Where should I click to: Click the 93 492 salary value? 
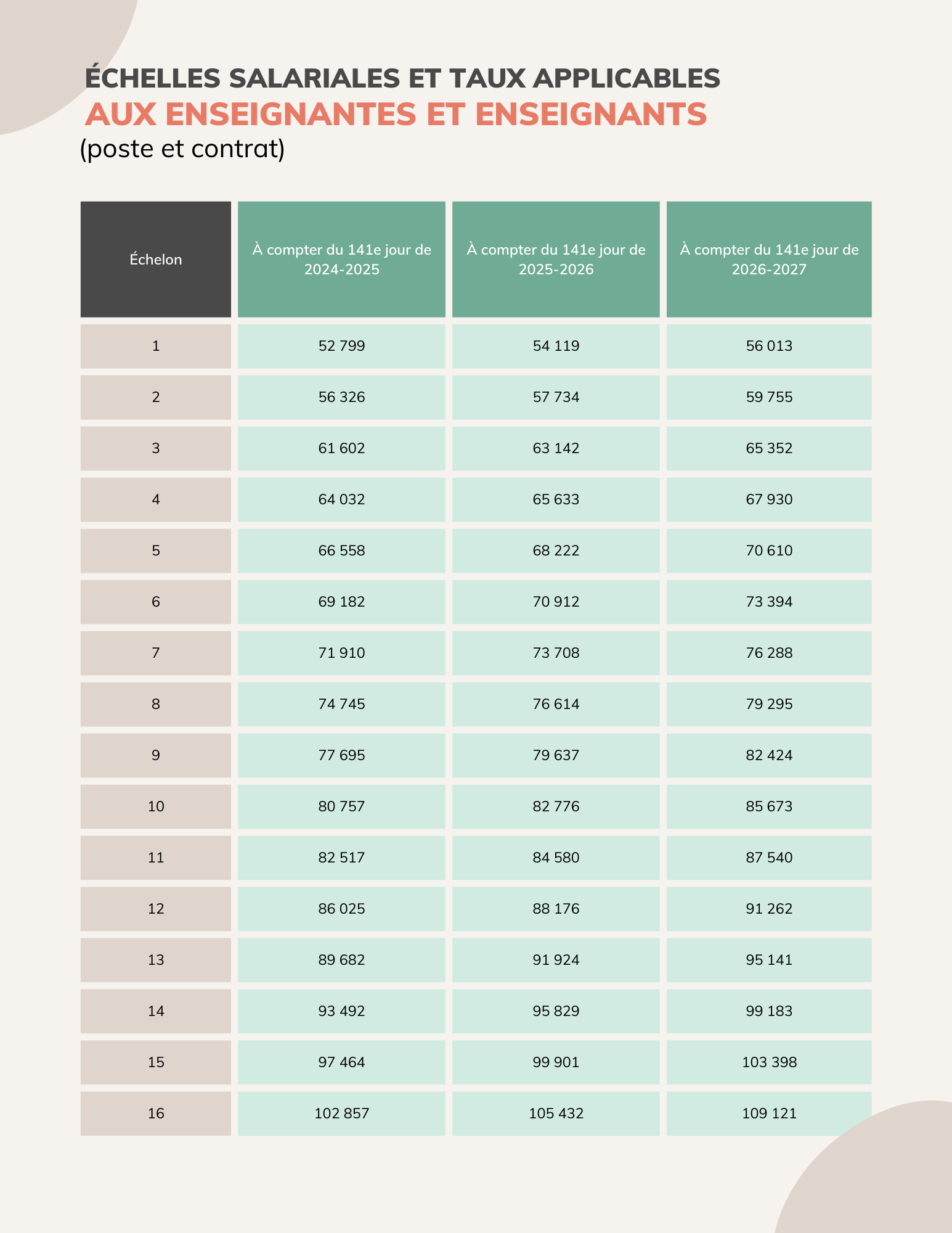click(x=341, y=1011)
